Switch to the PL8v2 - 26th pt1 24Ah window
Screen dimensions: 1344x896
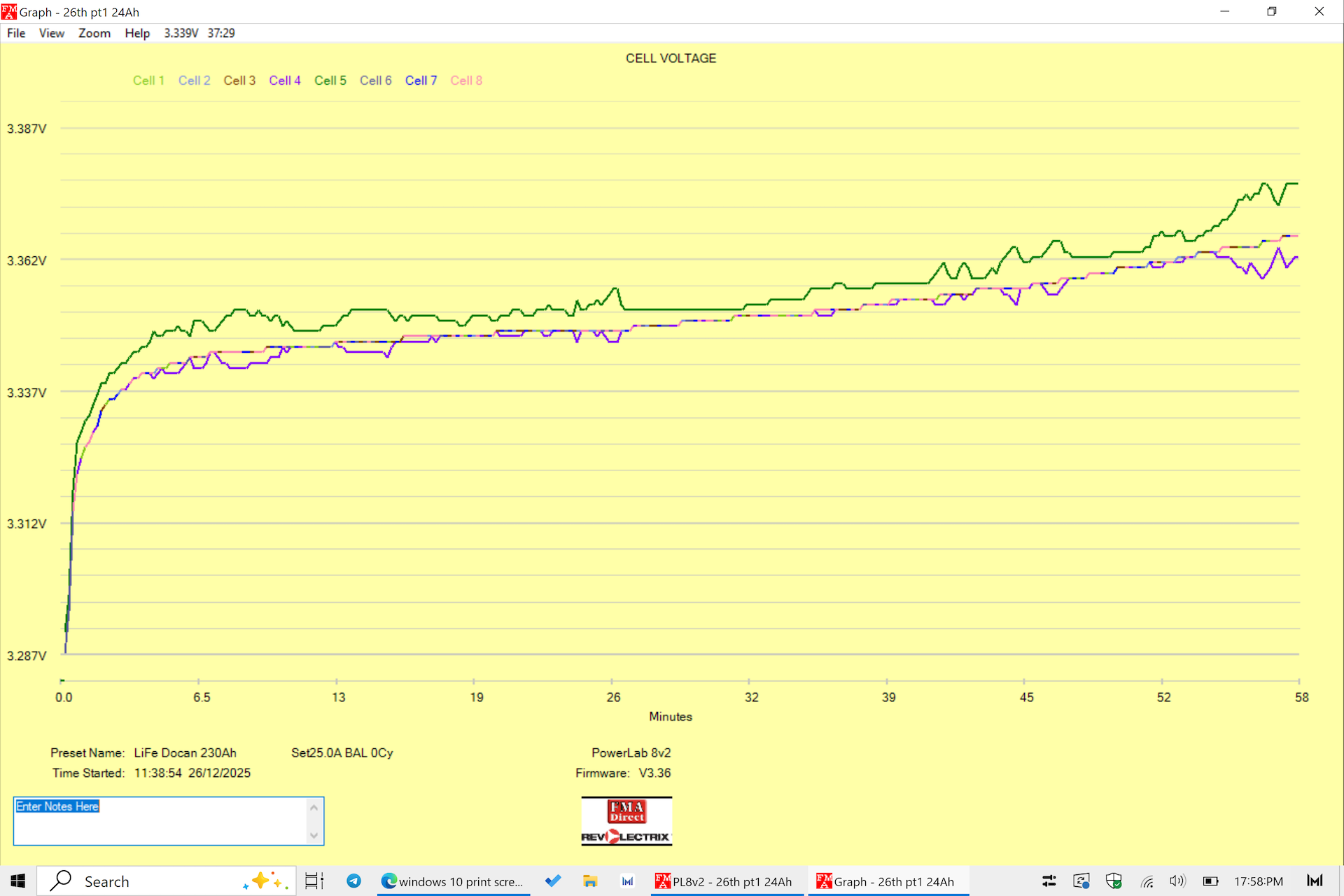pyautogui.click(x=724, y=881)
